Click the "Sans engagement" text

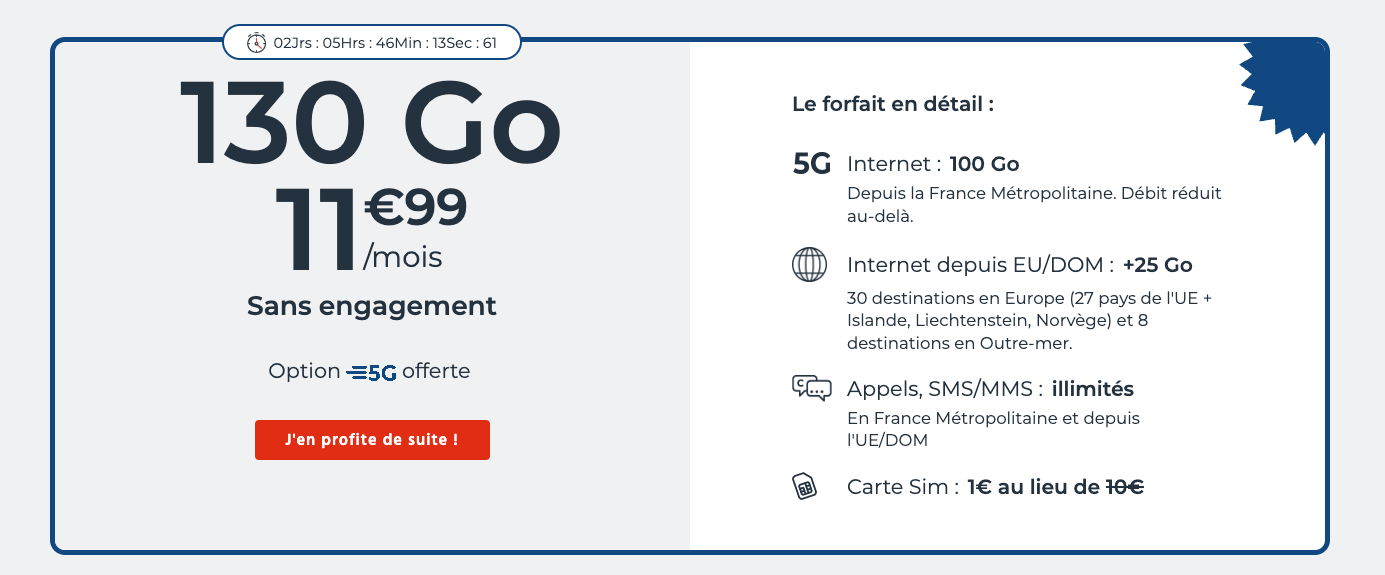(372, 306)
